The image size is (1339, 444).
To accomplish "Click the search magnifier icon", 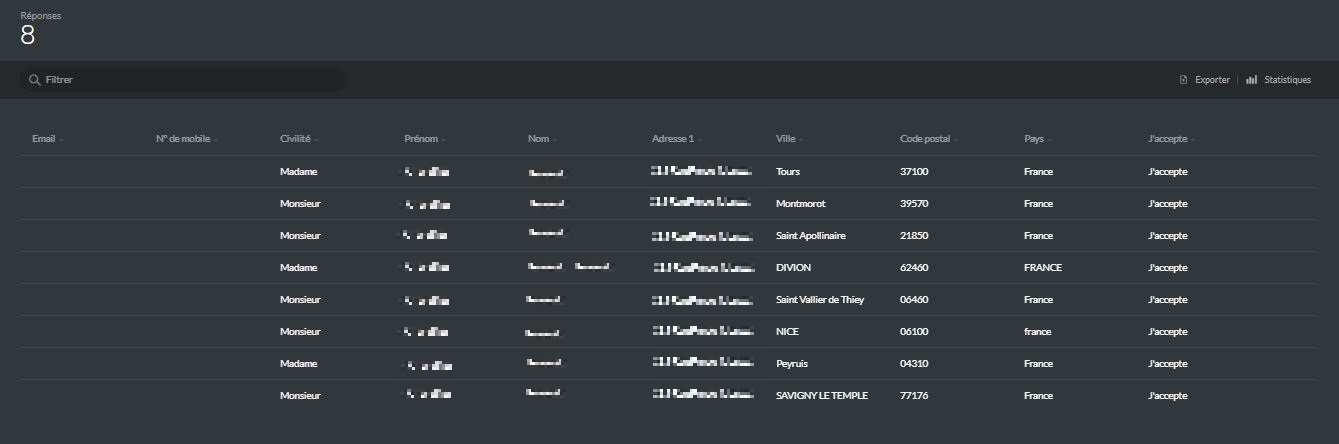I will click(x=35, y=80).
